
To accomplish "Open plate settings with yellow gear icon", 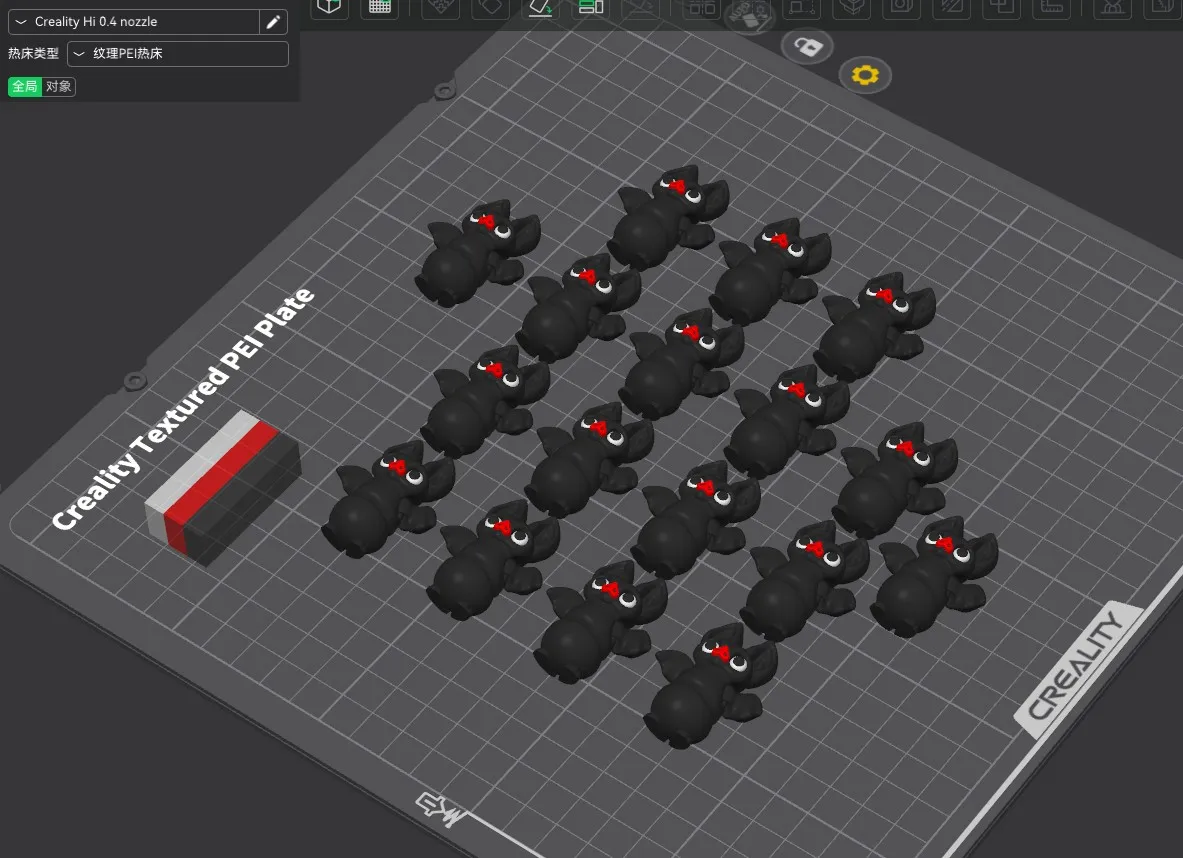I will [865, 75].
